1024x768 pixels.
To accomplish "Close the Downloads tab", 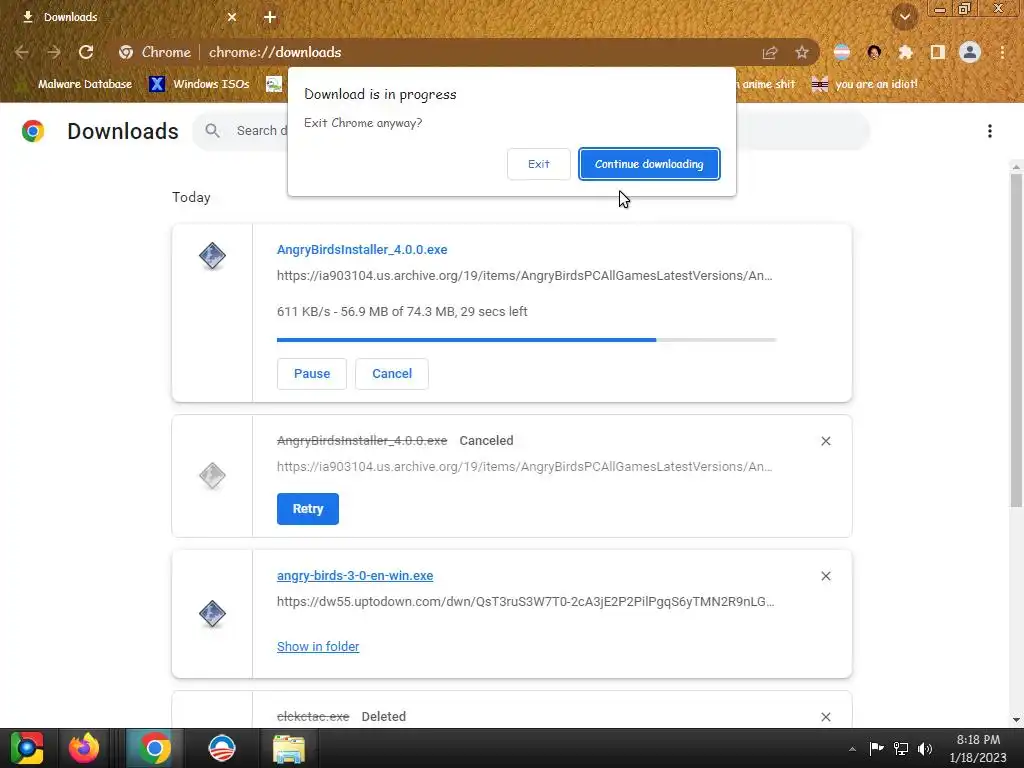I will pyautogui.click(x=232, y=17).
